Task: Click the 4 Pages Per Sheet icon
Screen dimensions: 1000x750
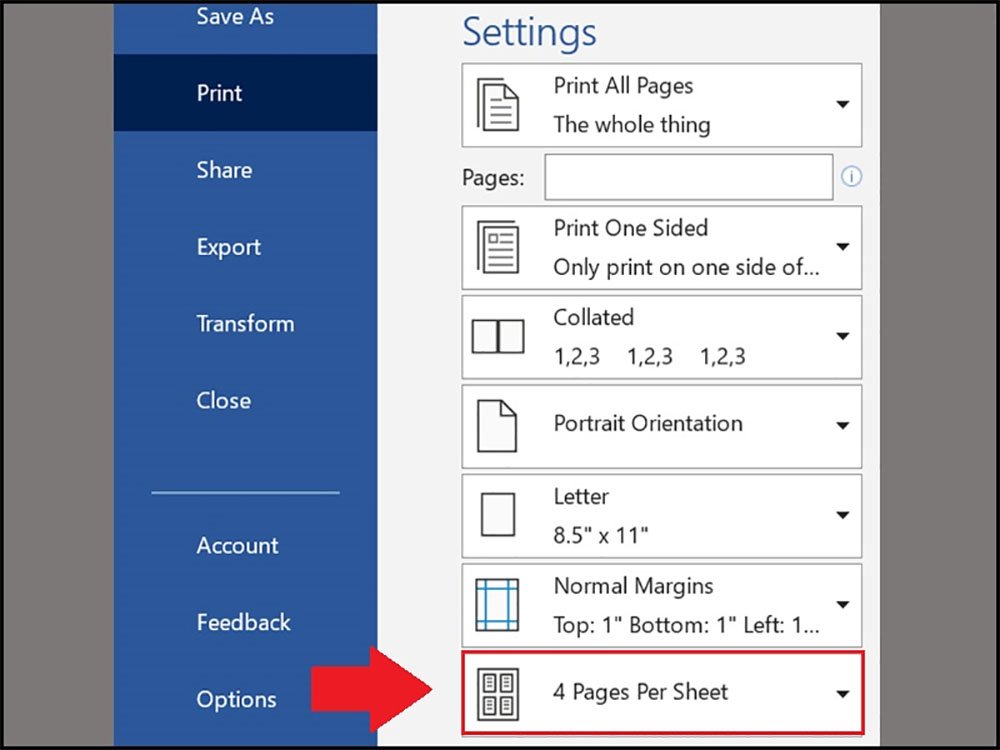Action: pos(497,694)
